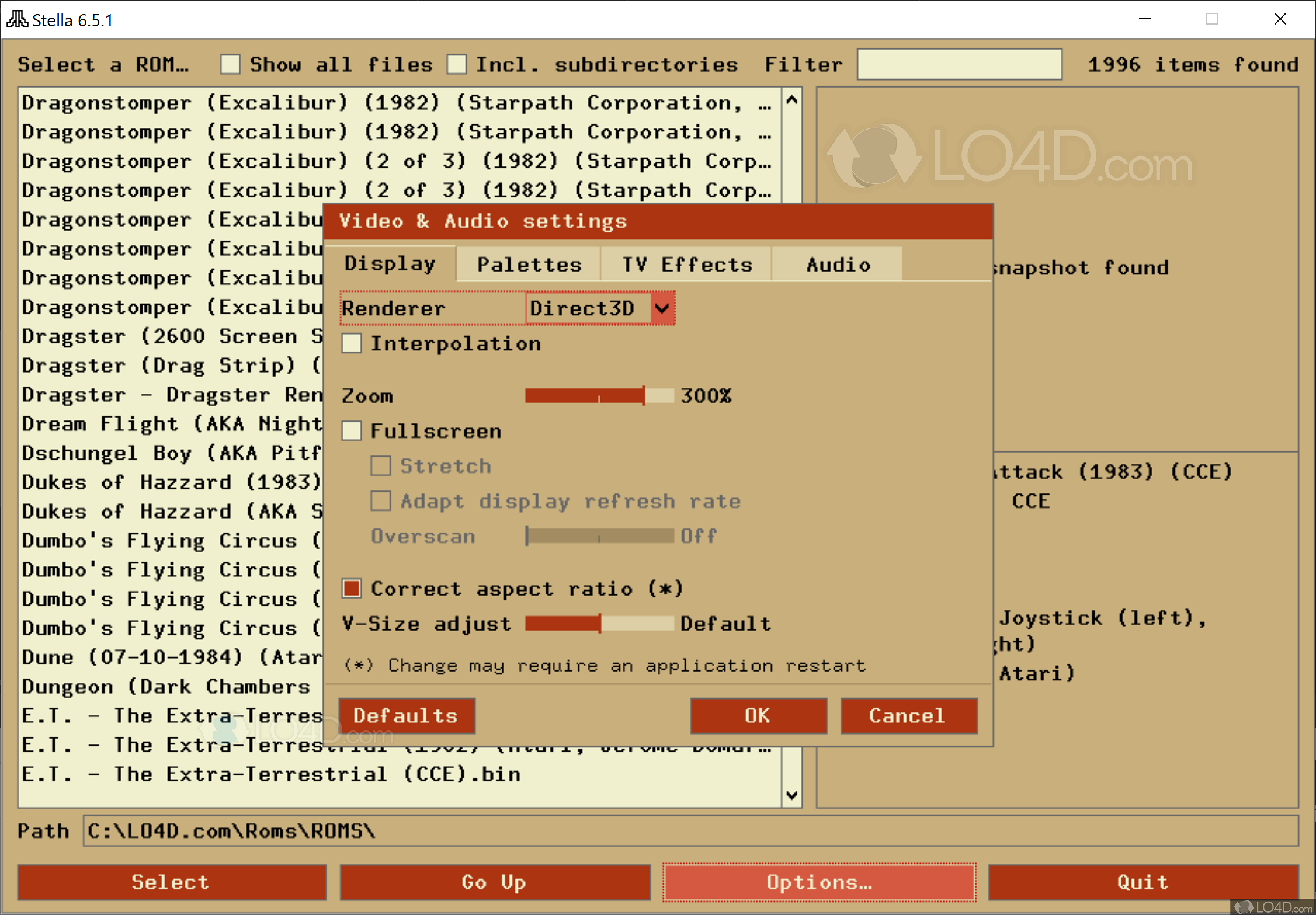Switch to the Audio tab
Viewport: 1316px width, 915px height.
click(x=838, y=265)
